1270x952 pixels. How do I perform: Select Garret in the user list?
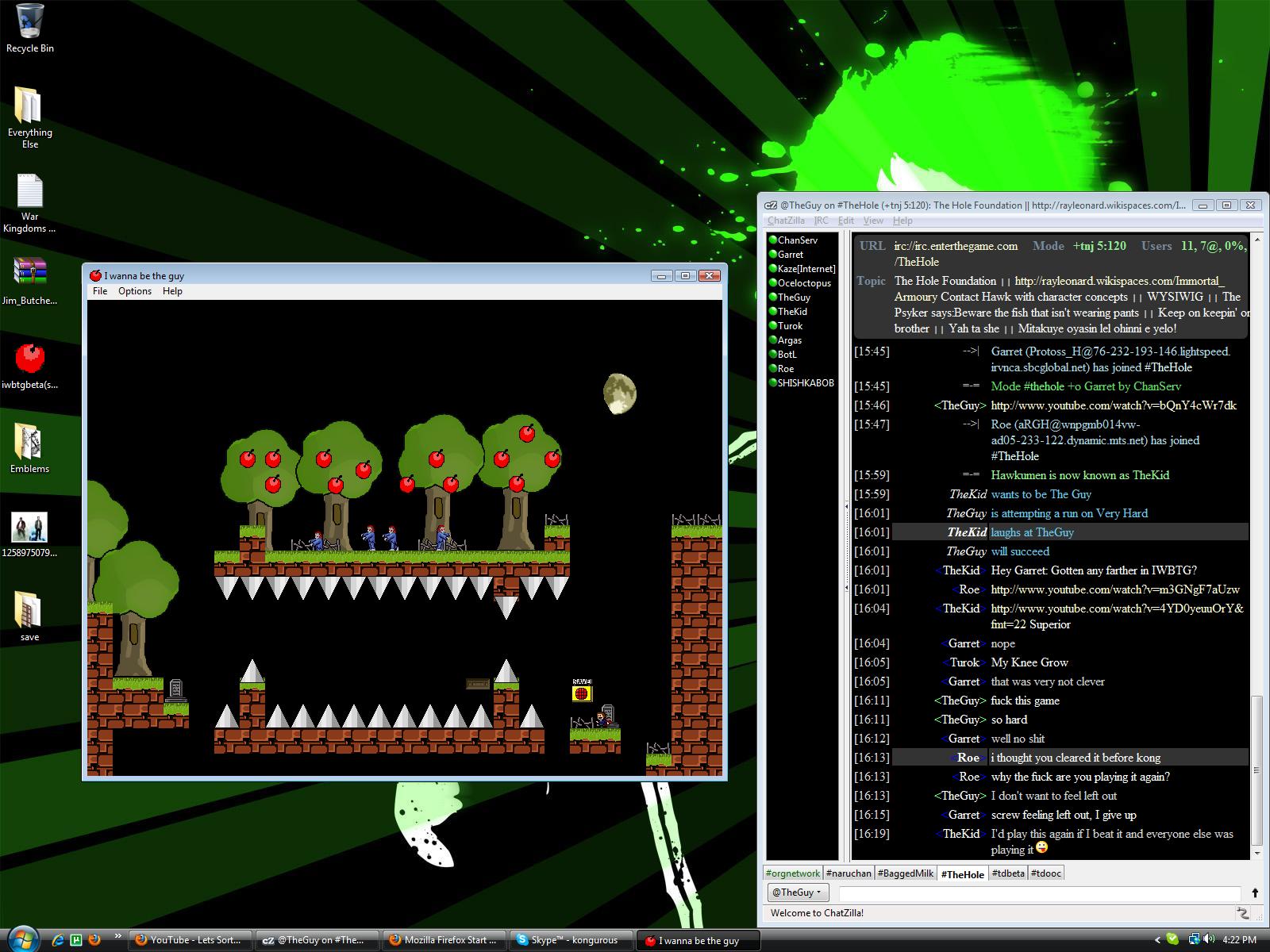(802, 255)
